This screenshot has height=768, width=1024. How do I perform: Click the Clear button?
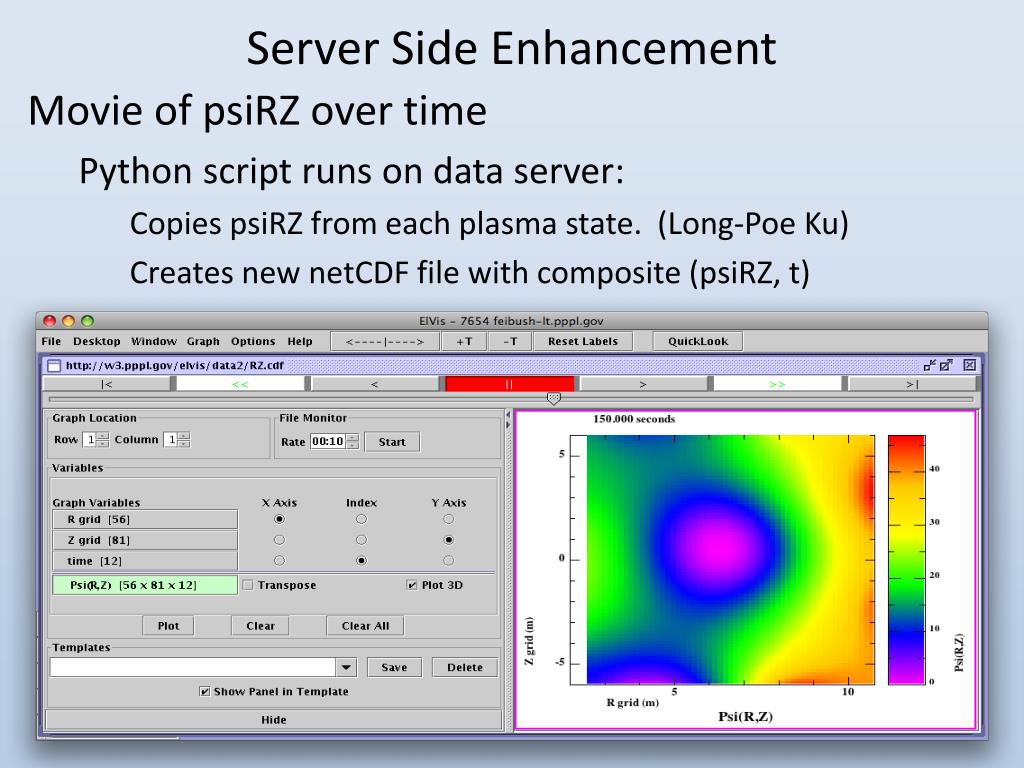[x=261, y=626]
